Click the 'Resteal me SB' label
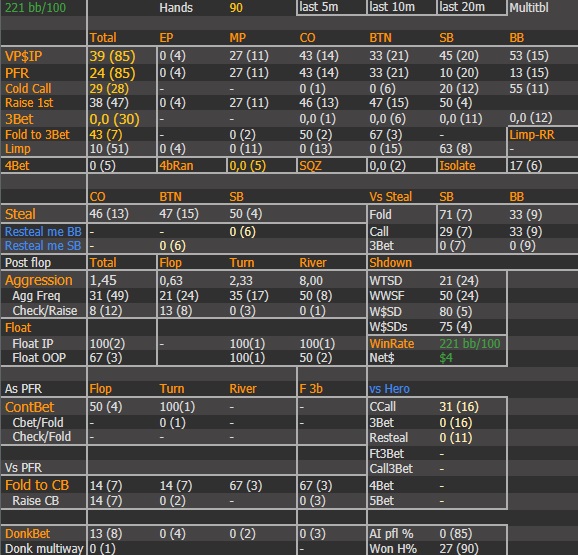The height and width of the screenshot is (555, 578). 43,245
